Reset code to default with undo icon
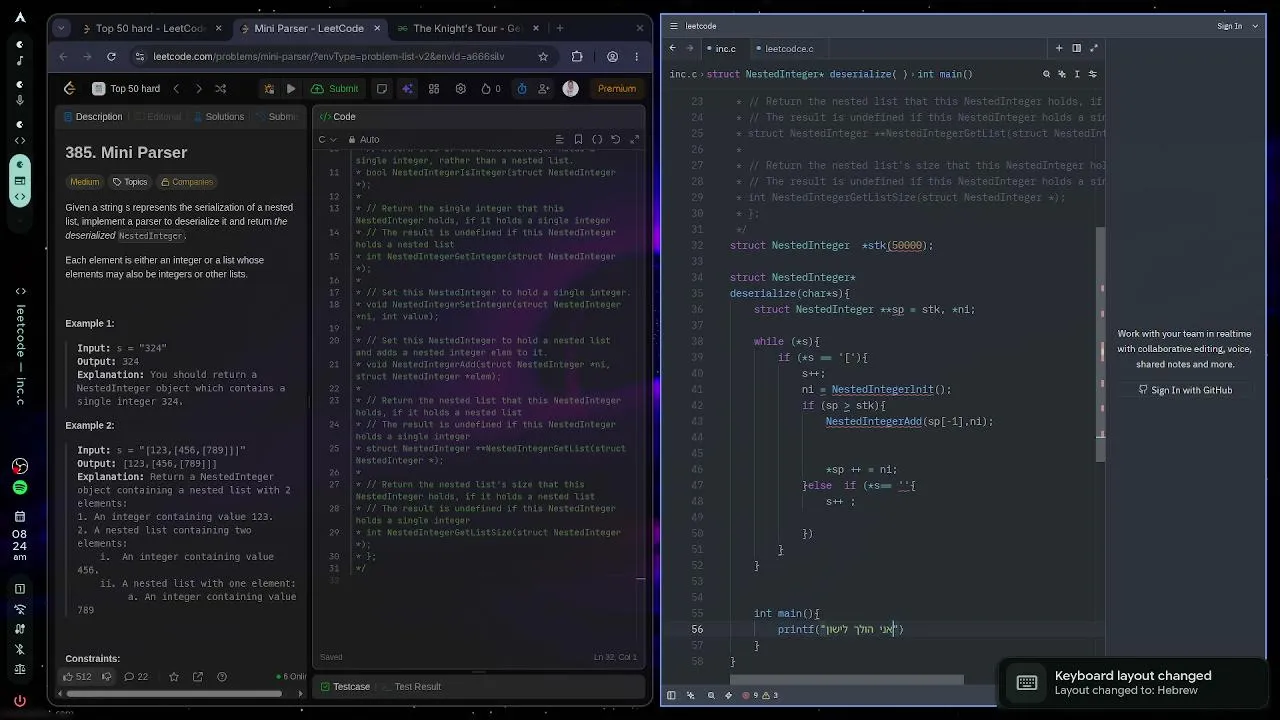 pyautogui.click(x=616, y=139)
